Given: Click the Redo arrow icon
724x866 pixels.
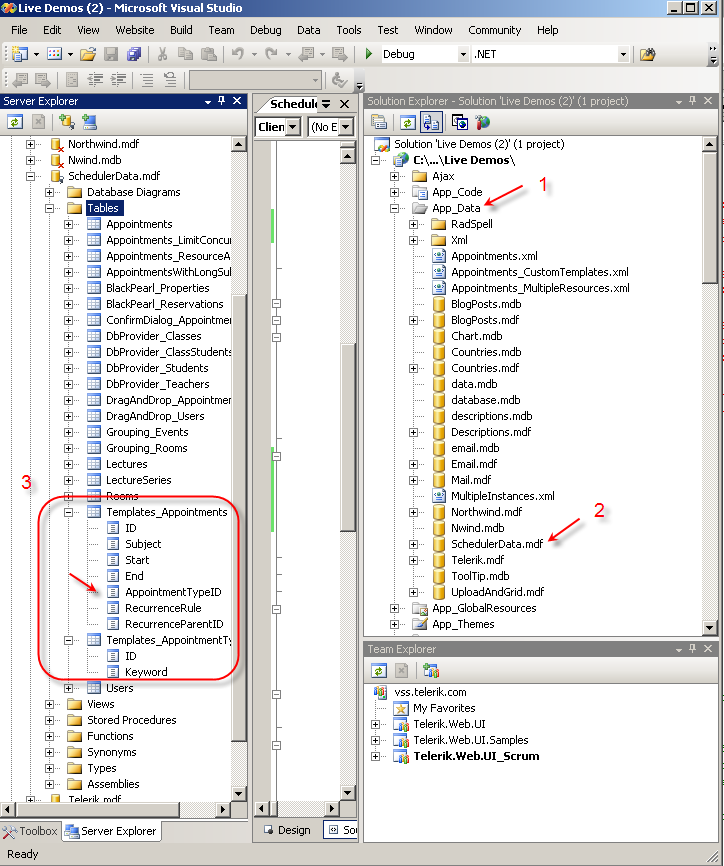Looking at the screenshot, I should point(271,54).
